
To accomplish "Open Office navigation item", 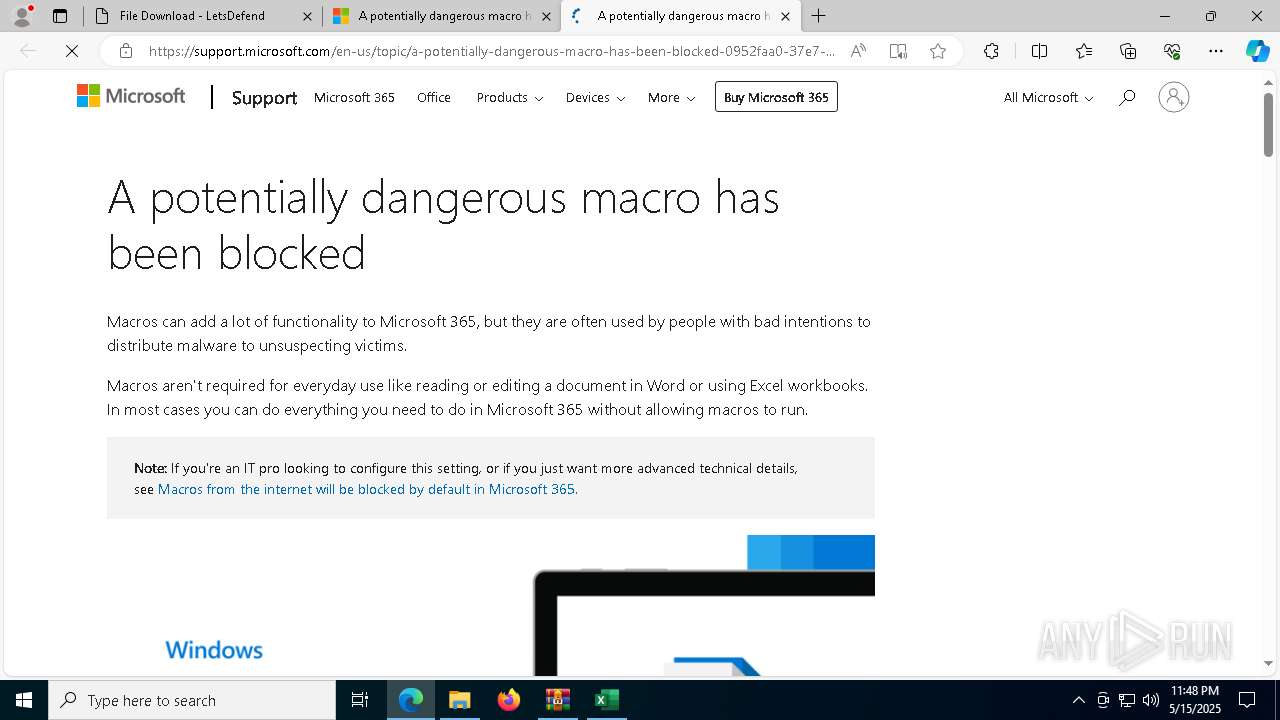I will tap(434, 97).
